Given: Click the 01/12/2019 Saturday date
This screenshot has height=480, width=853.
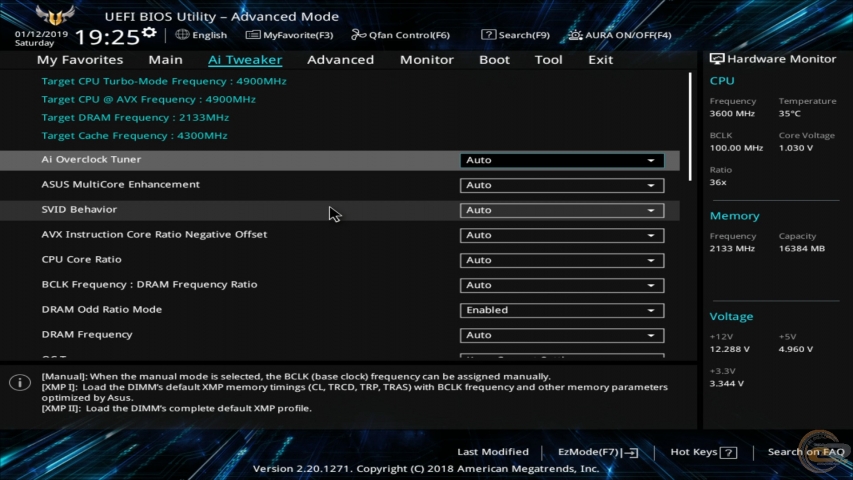Looking at the screenshot, I should (x=41, y=38).
